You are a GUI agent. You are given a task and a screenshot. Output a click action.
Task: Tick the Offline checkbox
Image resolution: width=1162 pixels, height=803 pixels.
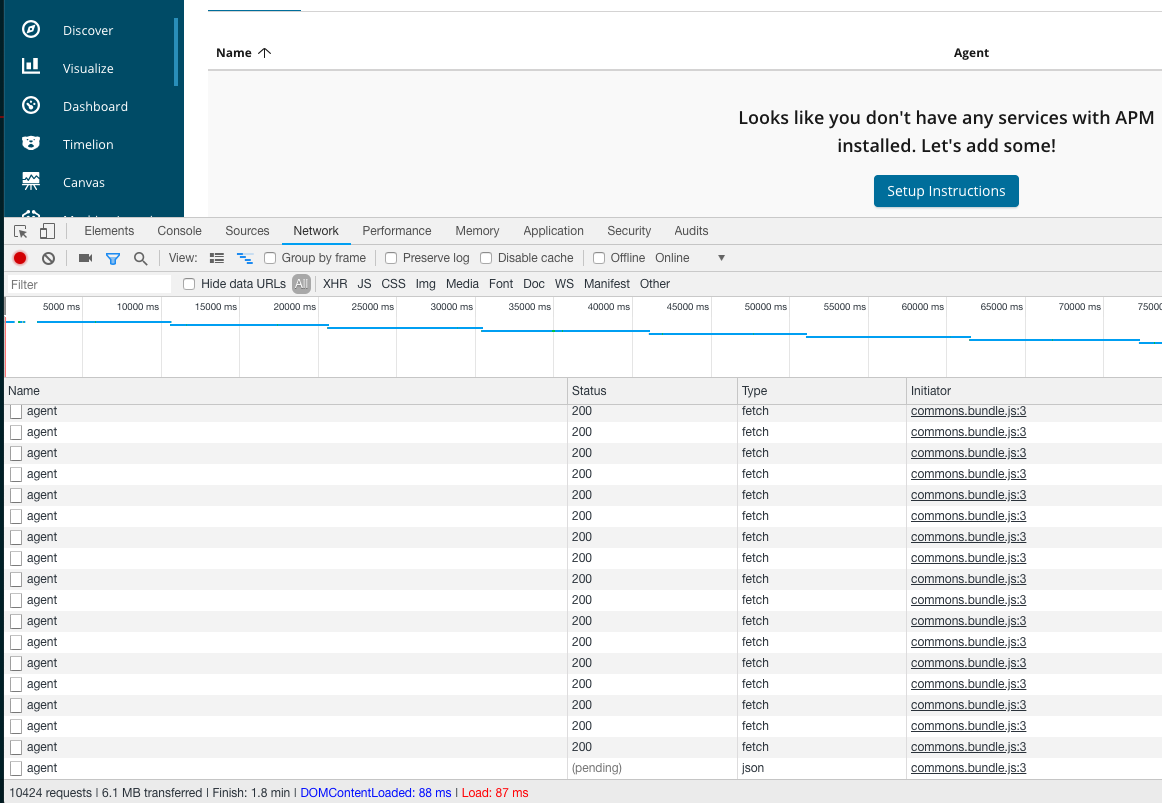pos(599,258)
